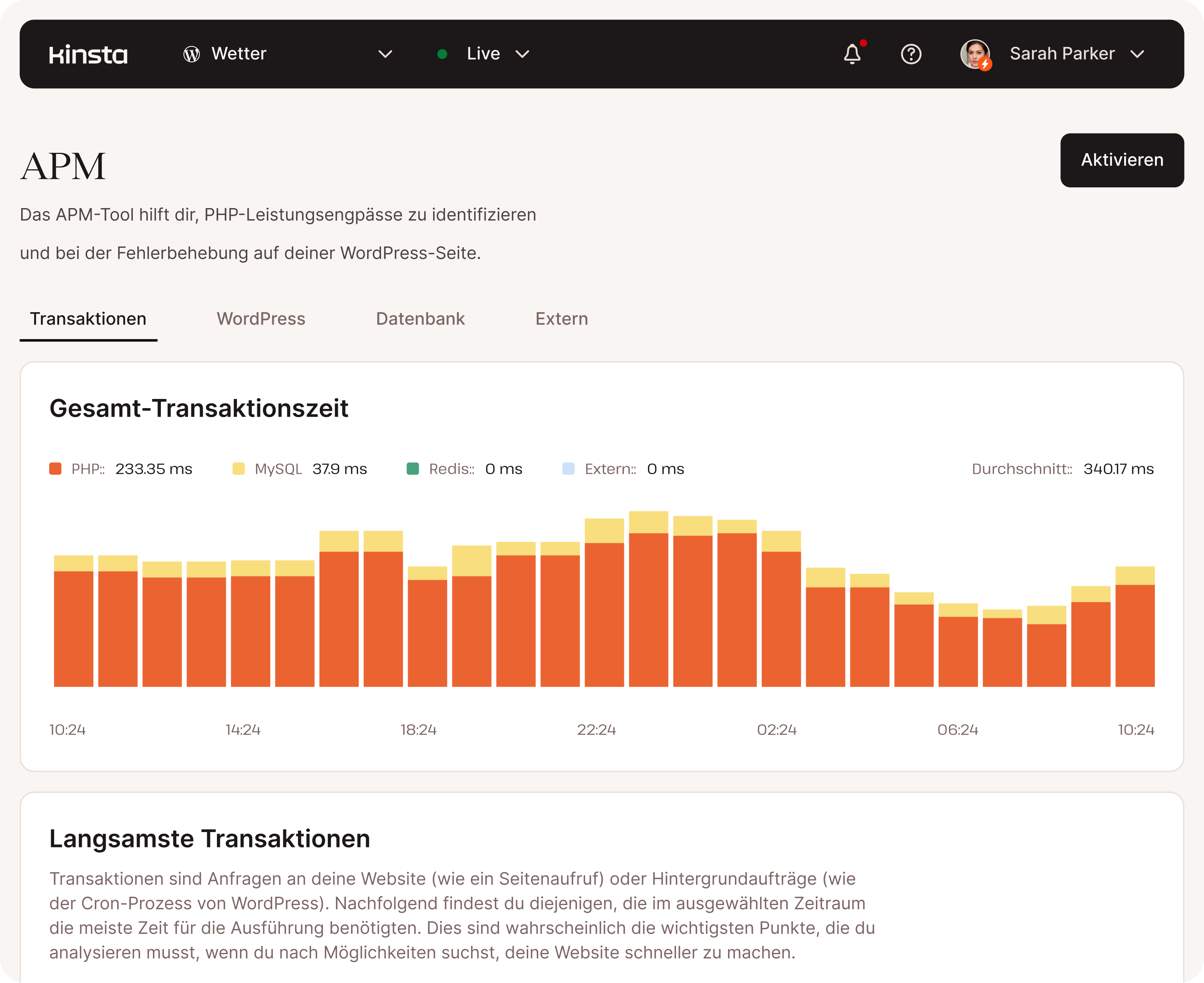Click the green Live status dot
1204x983 pixels.
click(x=443, y=55)
